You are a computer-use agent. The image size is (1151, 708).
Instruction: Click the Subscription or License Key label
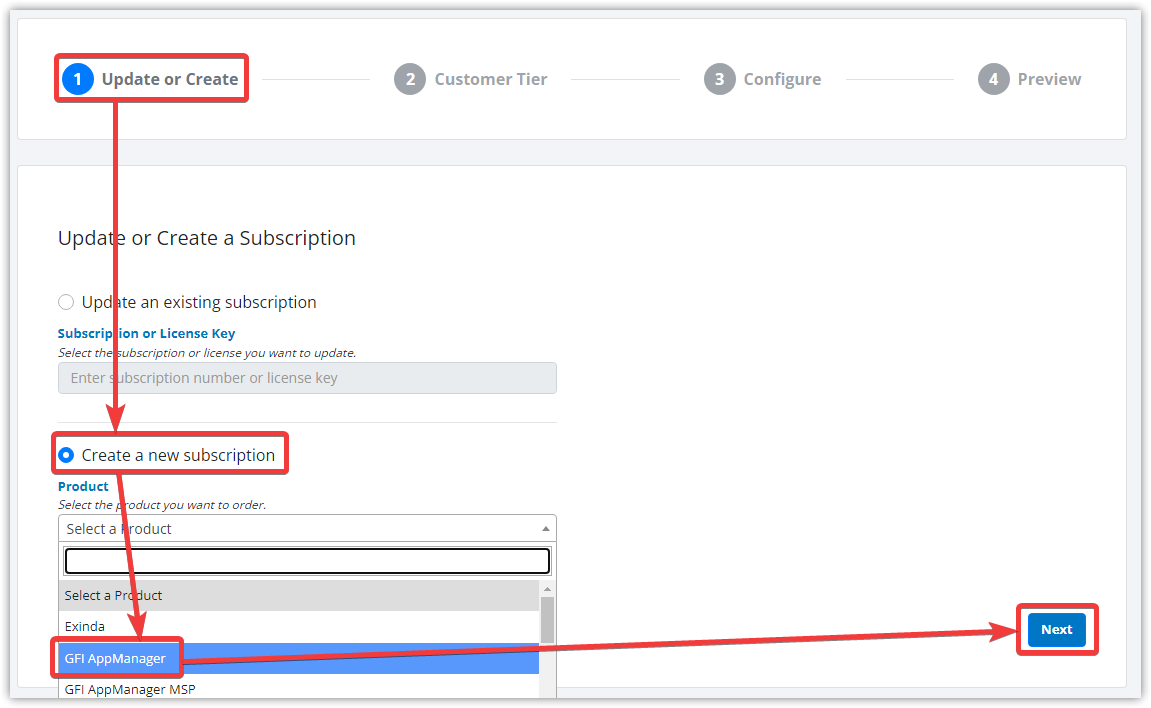tap(146, 334)
